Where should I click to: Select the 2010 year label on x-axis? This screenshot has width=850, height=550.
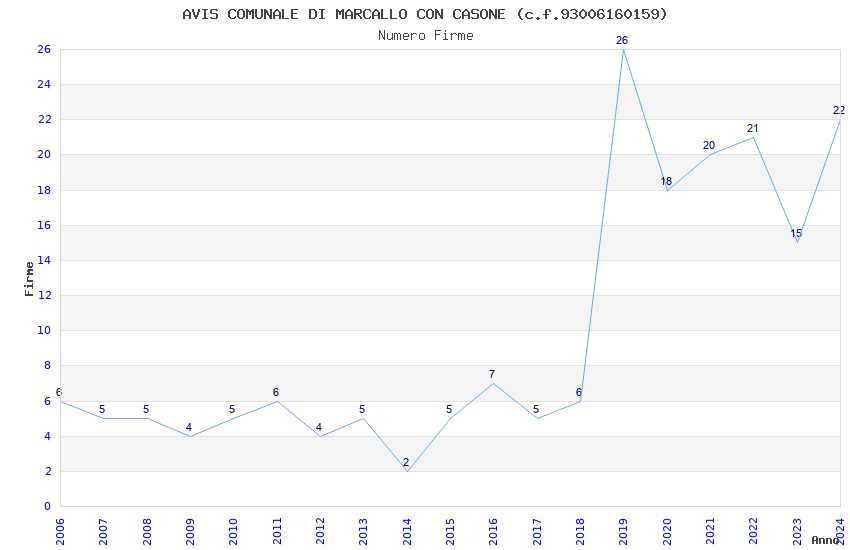(x=233, y=528)
